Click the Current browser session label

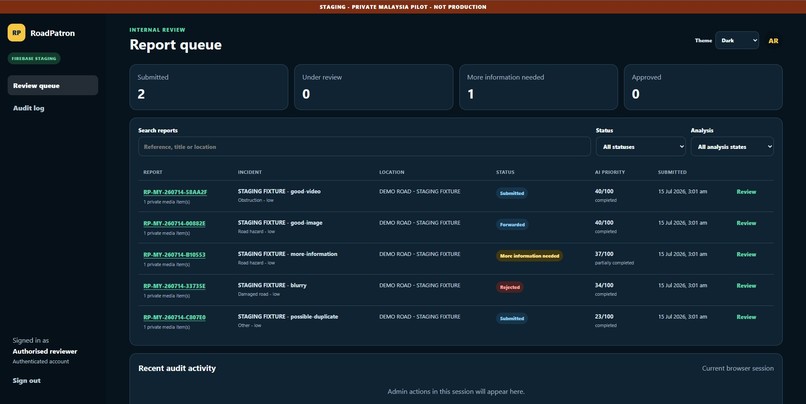(x=738, y=368)
